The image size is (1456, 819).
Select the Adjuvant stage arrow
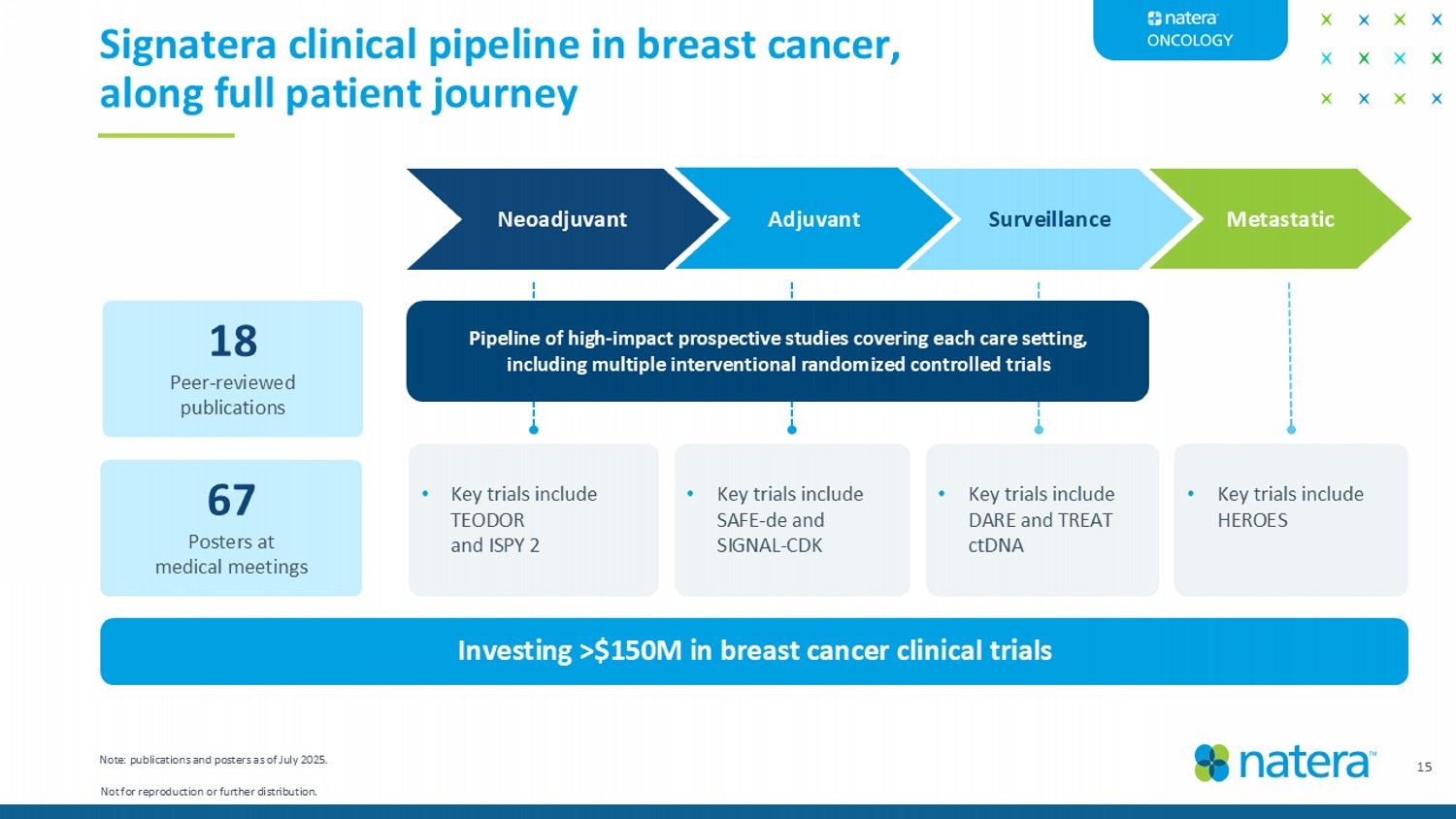[x=813, y=219]
